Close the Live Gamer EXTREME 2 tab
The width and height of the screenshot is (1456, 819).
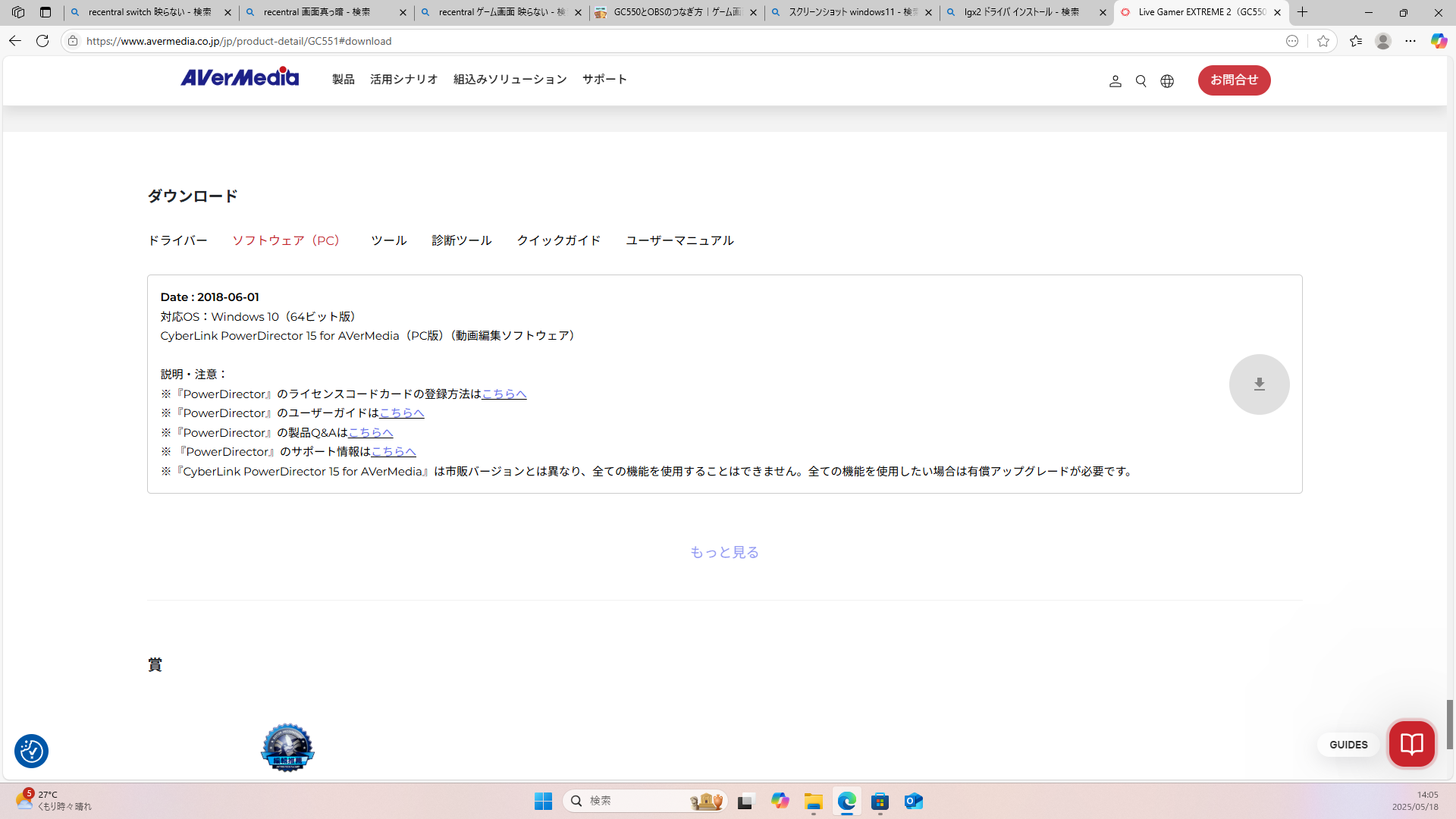click(1277, 12)
